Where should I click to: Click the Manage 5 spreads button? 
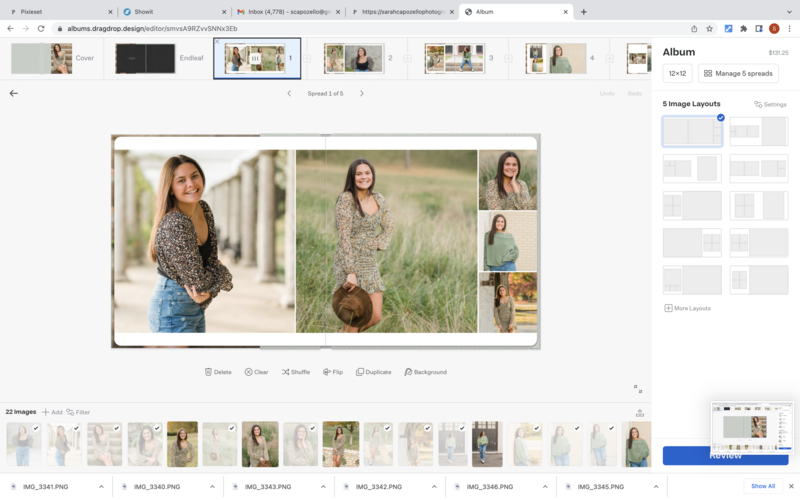point(738,73)
